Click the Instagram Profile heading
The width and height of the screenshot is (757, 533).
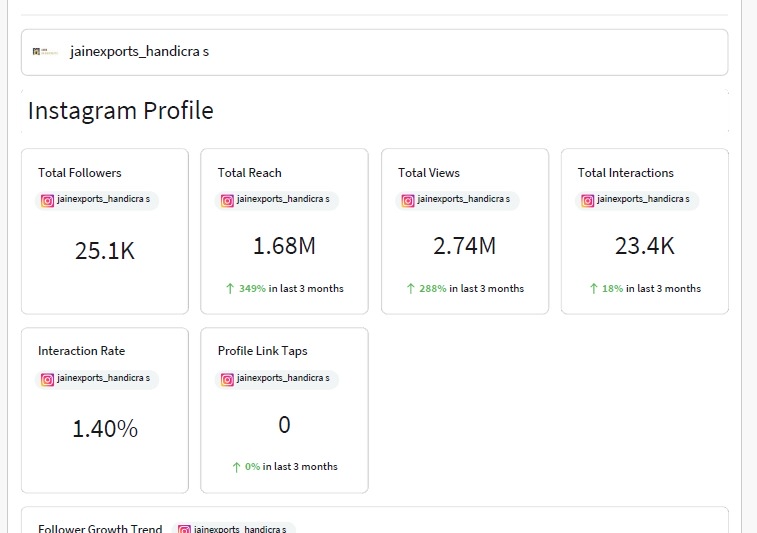click(121, 111)
